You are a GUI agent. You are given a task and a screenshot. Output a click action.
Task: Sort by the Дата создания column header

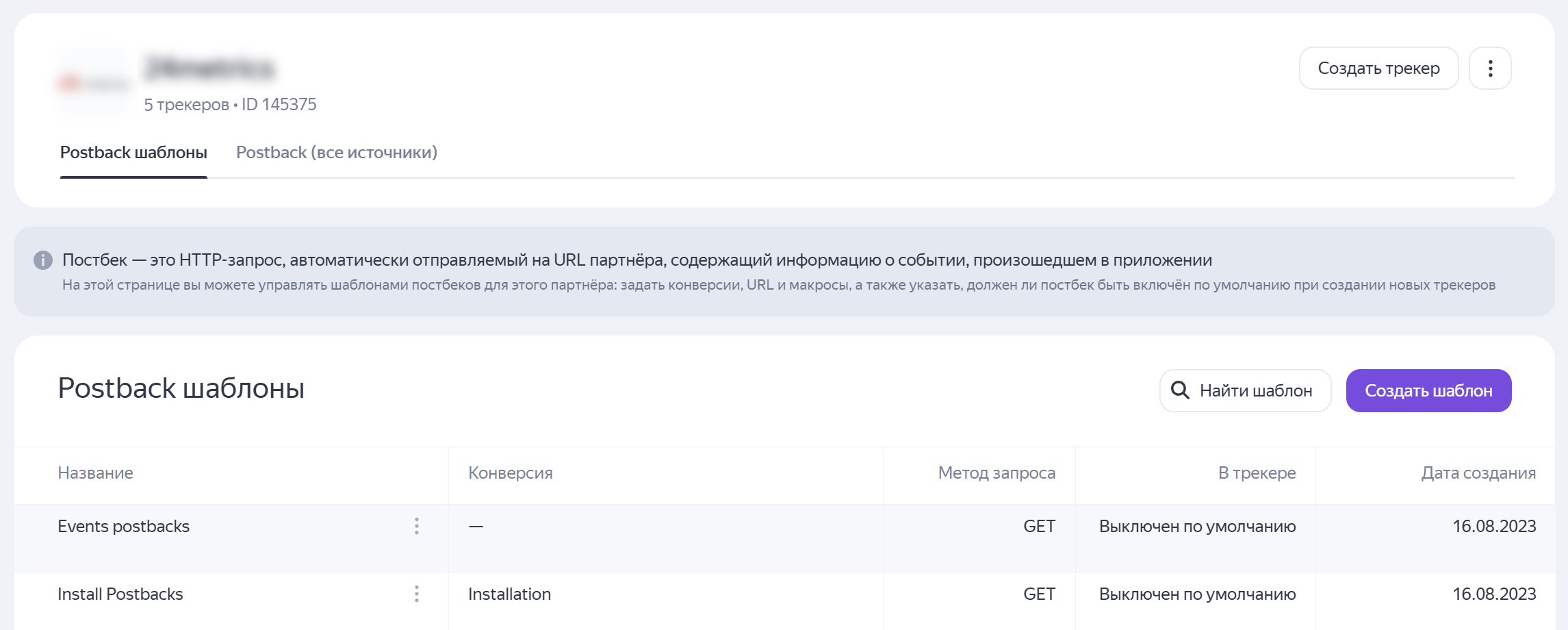tap(1478, 473)
